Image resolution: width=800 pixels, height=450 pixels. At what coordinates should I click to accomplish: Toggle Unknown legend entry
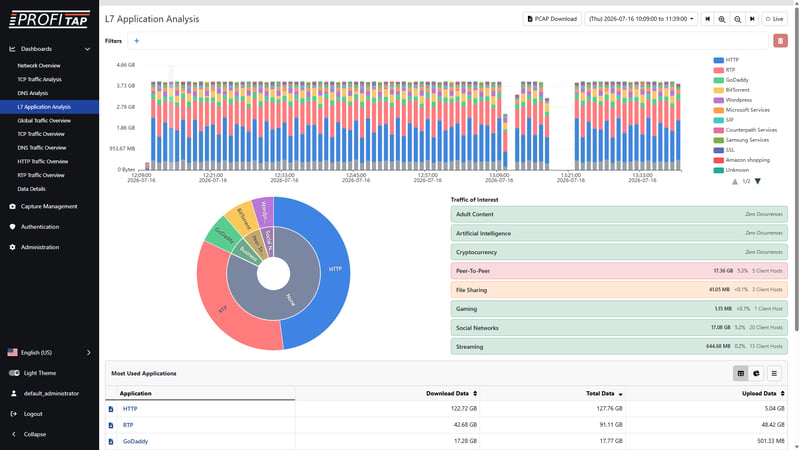click(731, 170)
